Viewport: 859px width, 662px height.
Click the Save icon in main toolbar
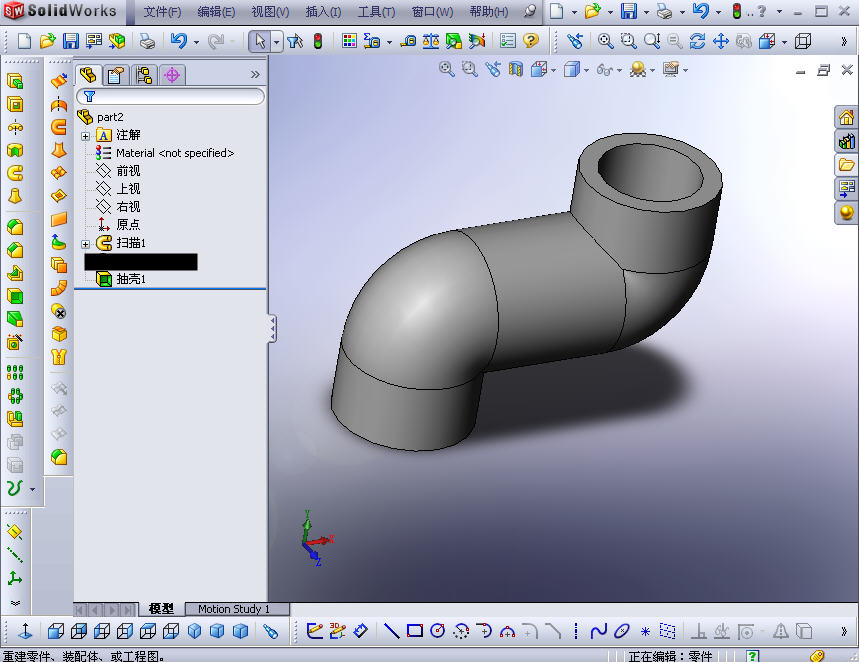point(71,41)
